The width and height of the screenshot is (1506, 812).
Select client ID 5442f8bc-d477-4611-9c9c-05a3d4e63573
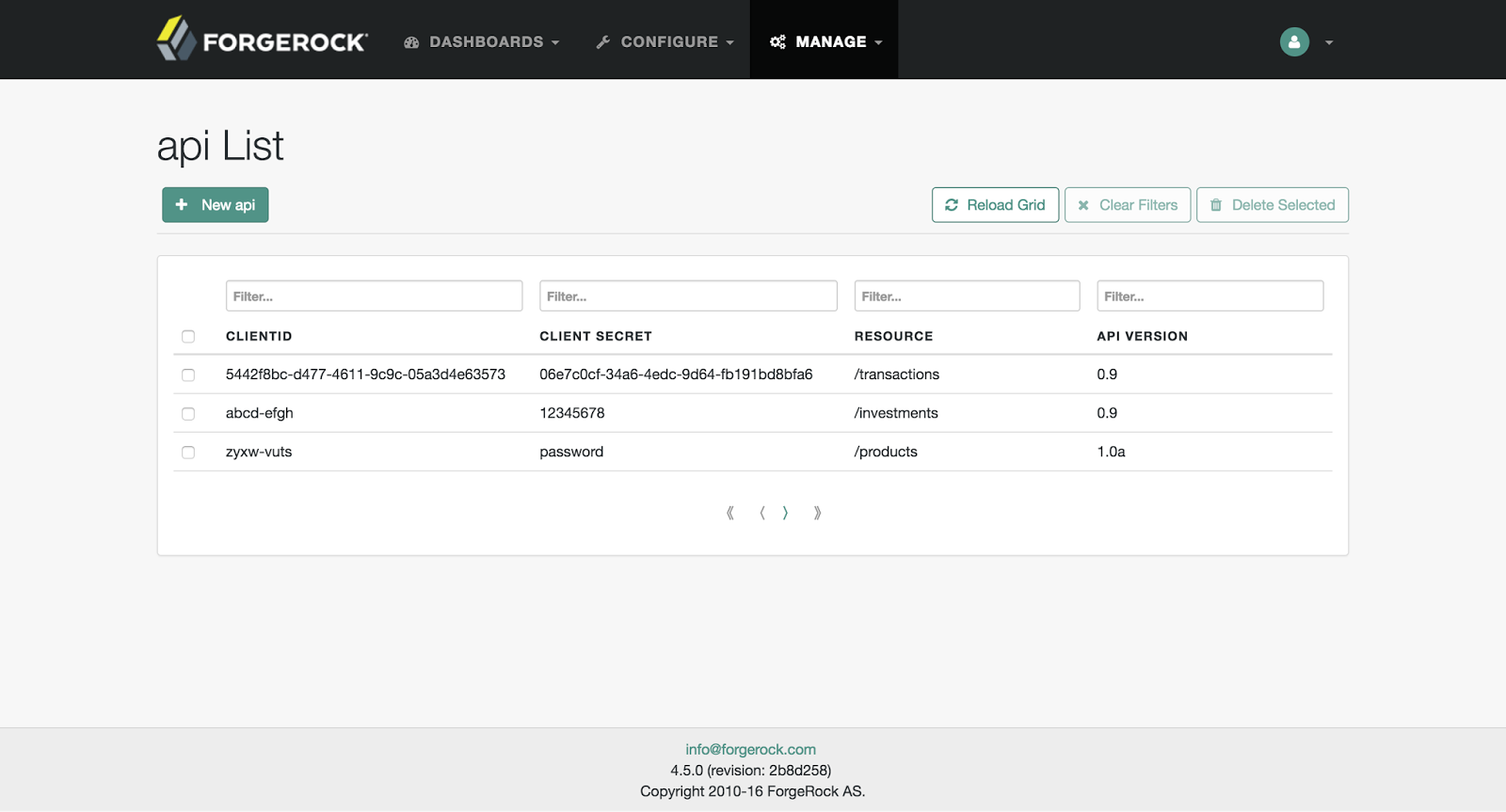coord(365,374)
